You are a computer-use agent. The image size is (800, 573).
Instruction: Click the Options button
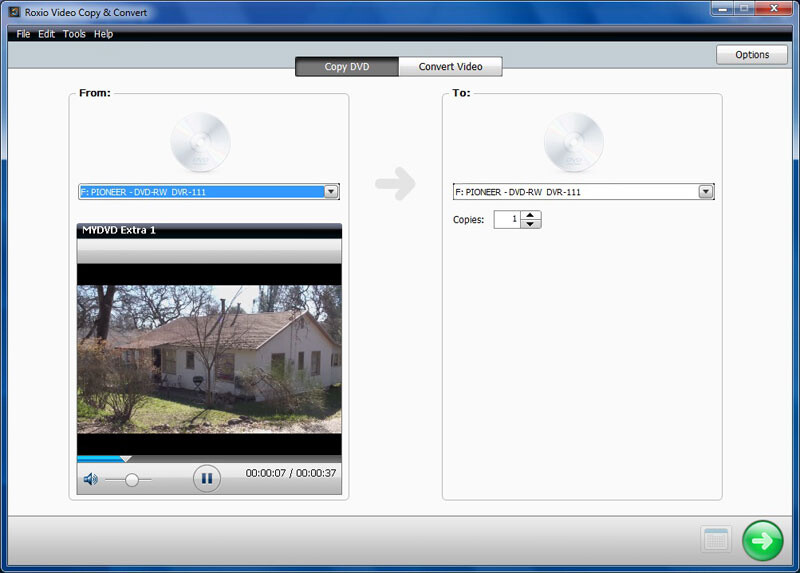[752, 55]
